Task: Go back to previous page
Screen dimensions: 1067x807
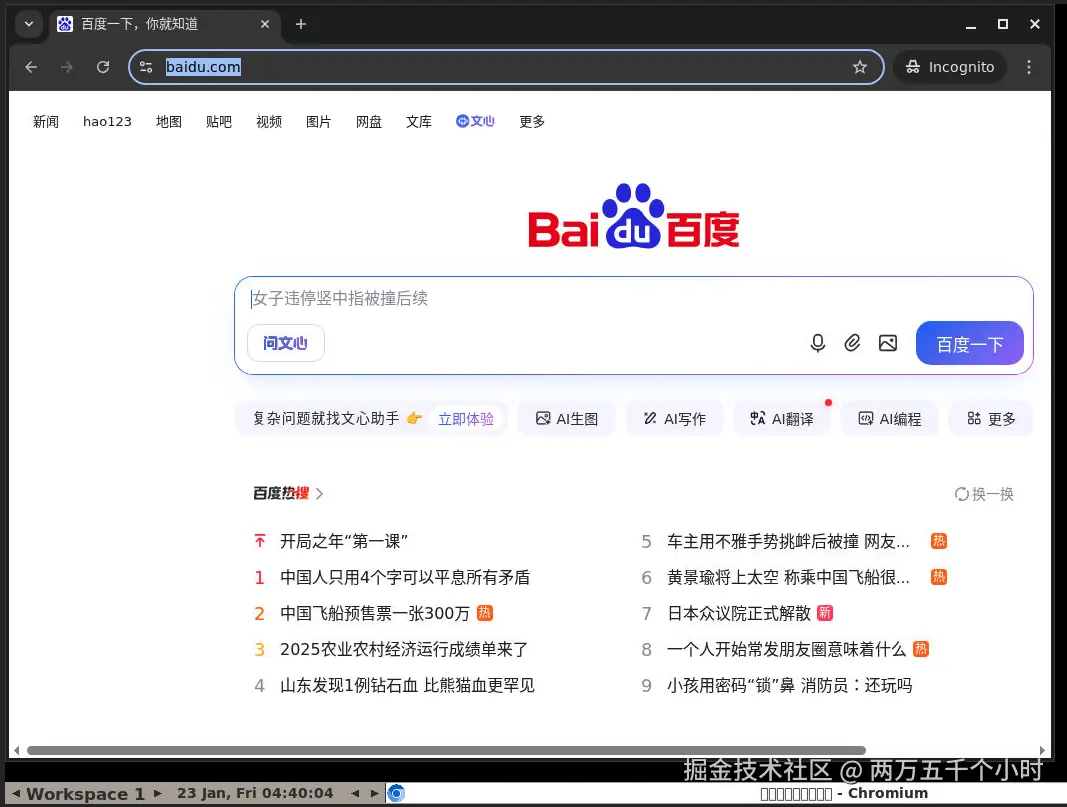Action: point(31,67)
